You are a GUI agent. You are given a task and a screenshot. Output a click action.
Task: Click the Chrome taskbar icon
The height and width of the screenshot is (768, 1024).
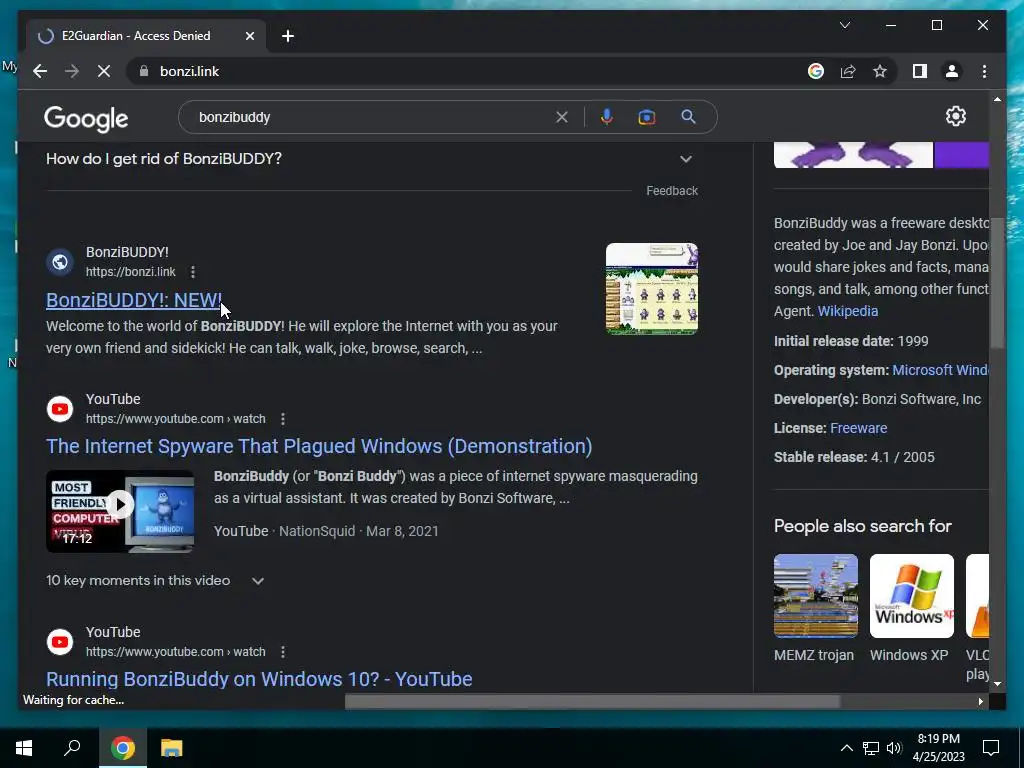click(123, 748)
